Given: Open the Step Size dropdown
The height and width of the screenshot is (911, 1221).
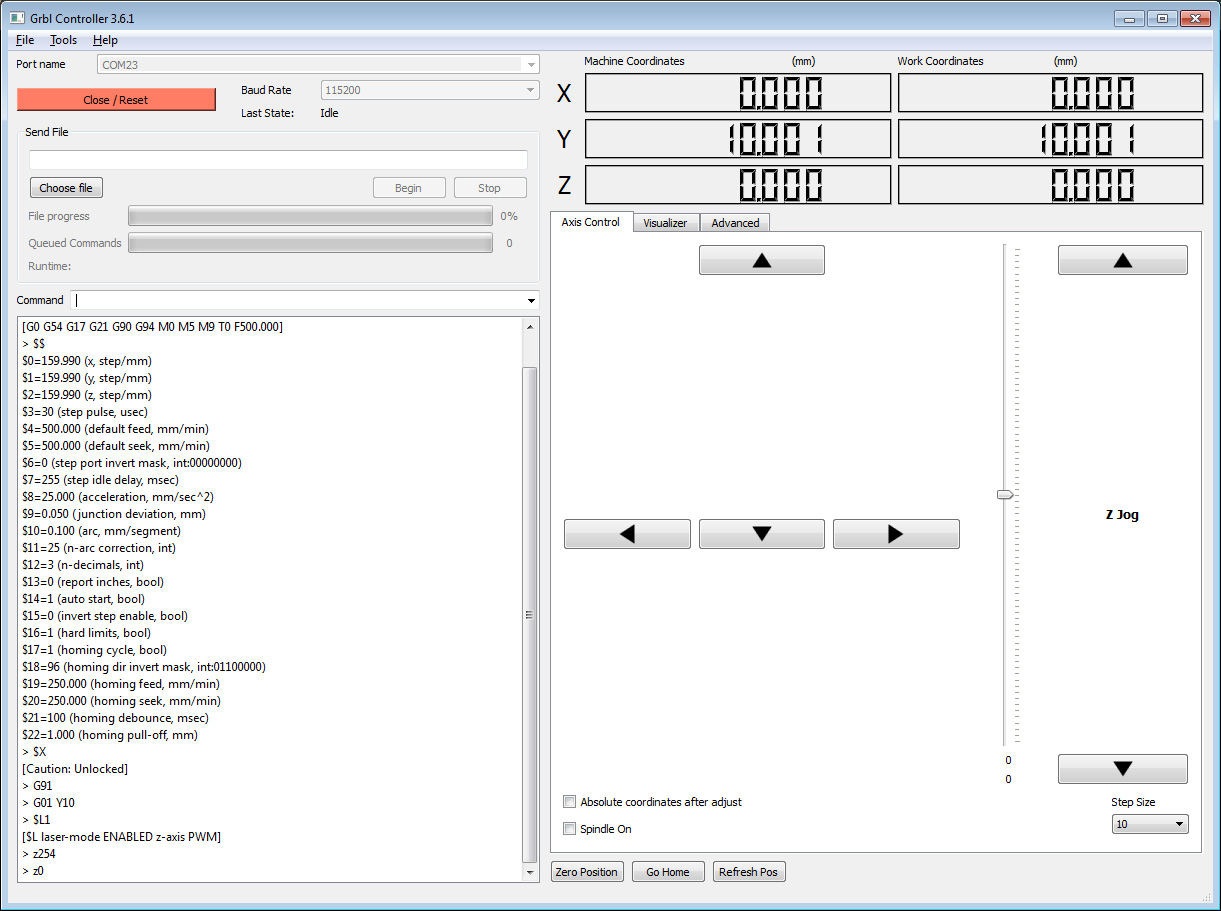Looking at the screenshot, I should pyautogui.click(x=1150, y=824).
